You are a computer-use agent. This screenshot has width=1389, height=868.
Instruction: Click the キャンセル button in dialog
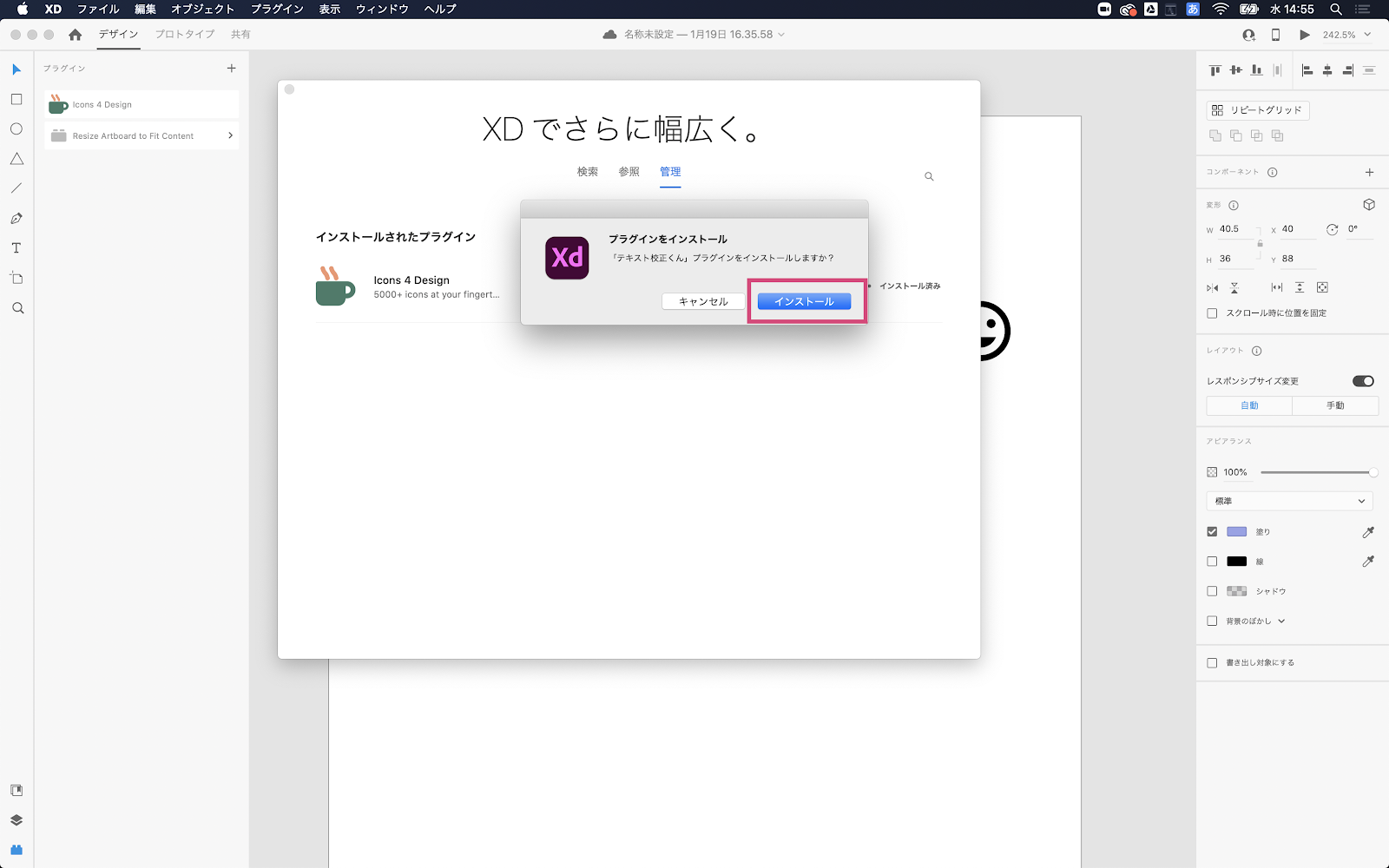[x=703, y=301]
